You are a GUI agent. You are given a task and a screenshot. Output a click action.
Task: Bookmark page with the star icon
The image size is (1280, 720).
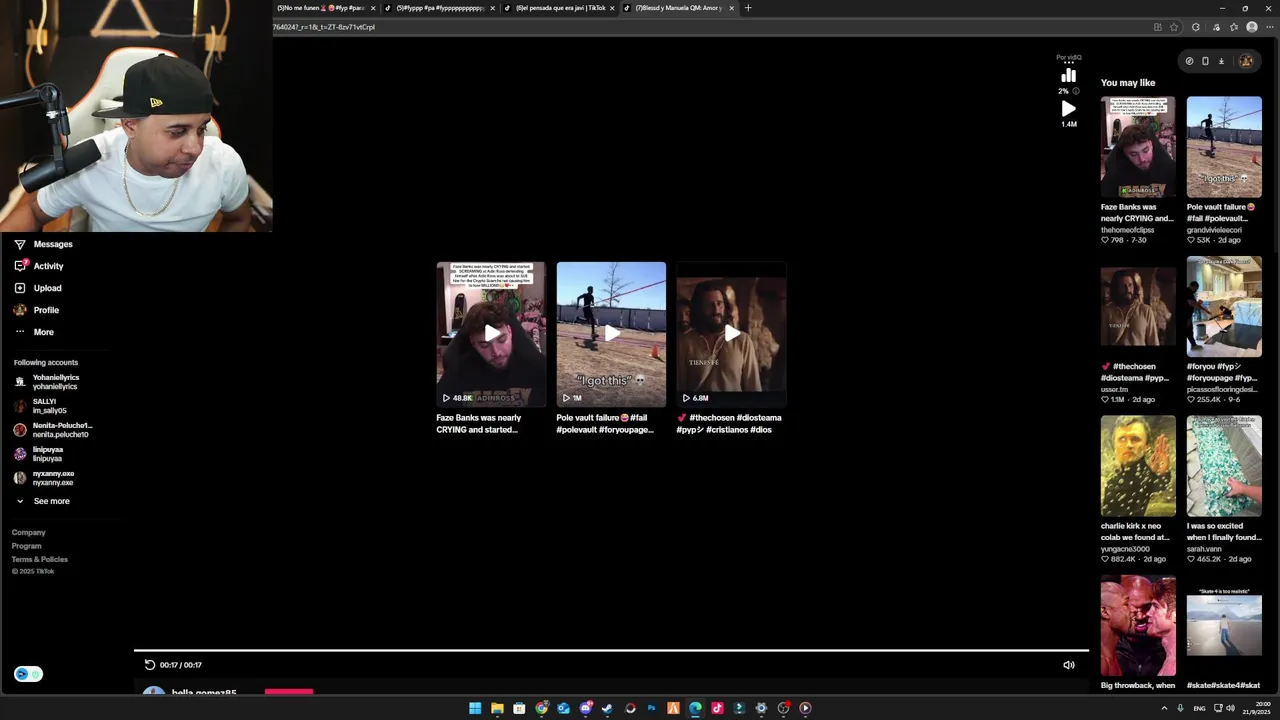[1174, 27]
